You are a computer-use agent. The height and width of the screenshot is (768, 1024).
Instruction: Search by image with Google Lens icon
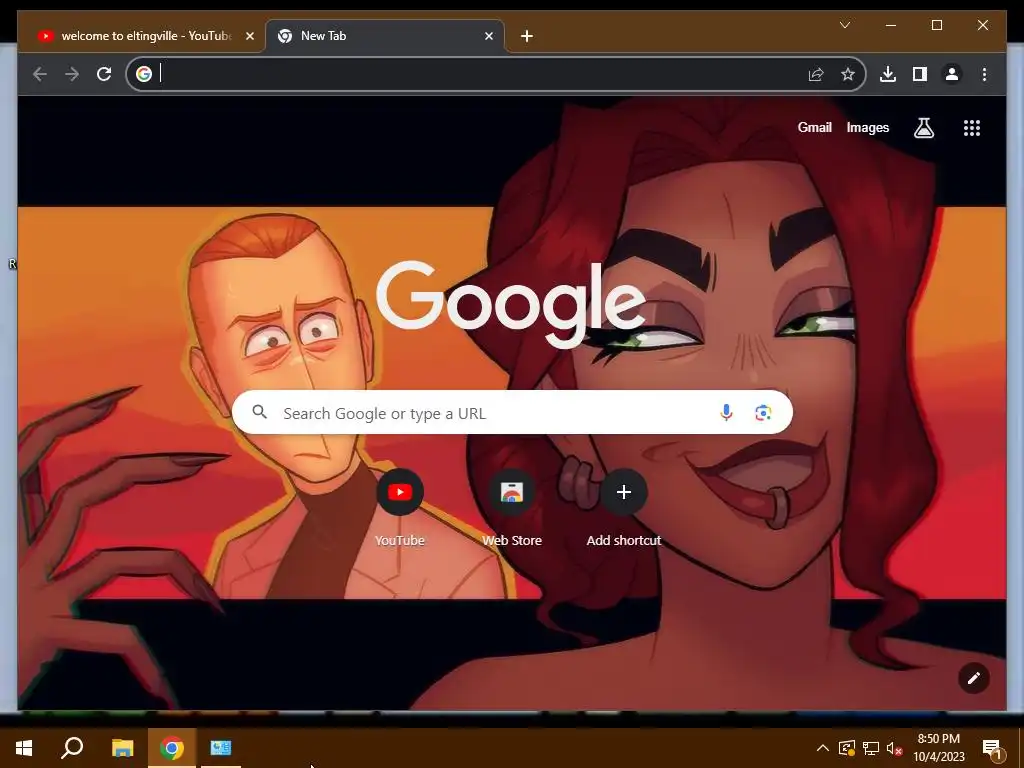(763, 412)
